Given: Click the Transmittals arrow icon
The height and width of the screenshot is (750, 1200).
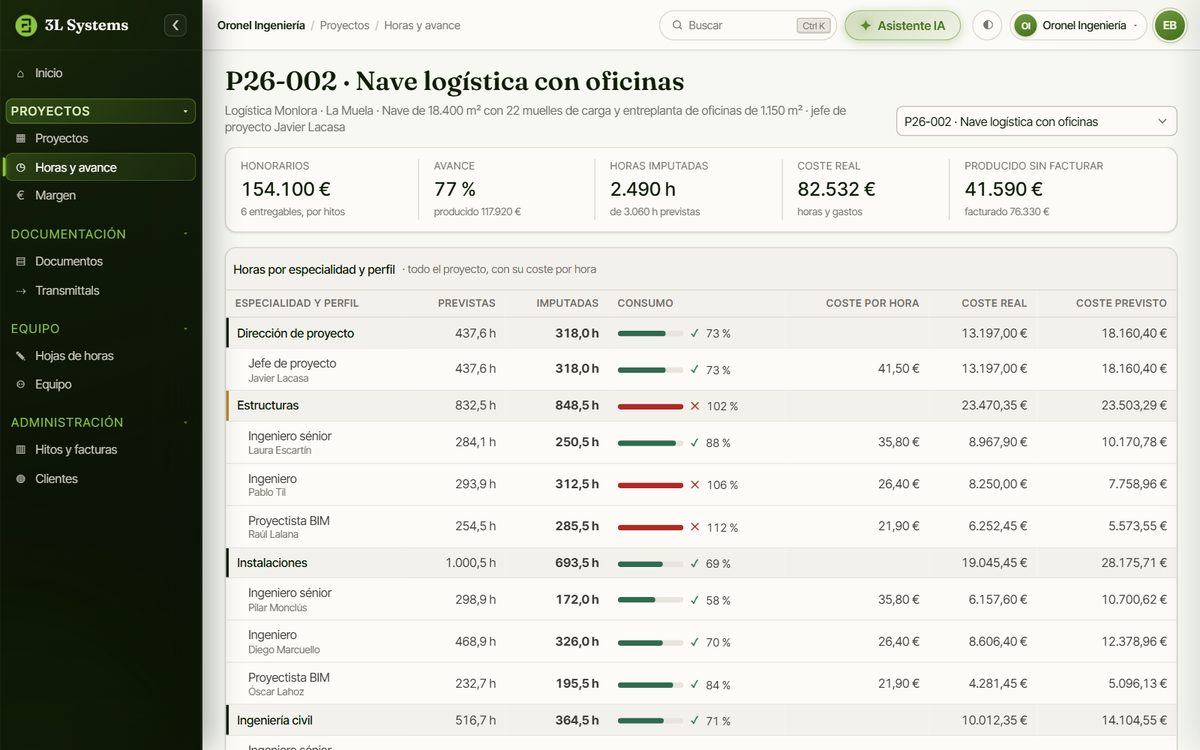Looking at the screenshot, I should tap(21, 290).
